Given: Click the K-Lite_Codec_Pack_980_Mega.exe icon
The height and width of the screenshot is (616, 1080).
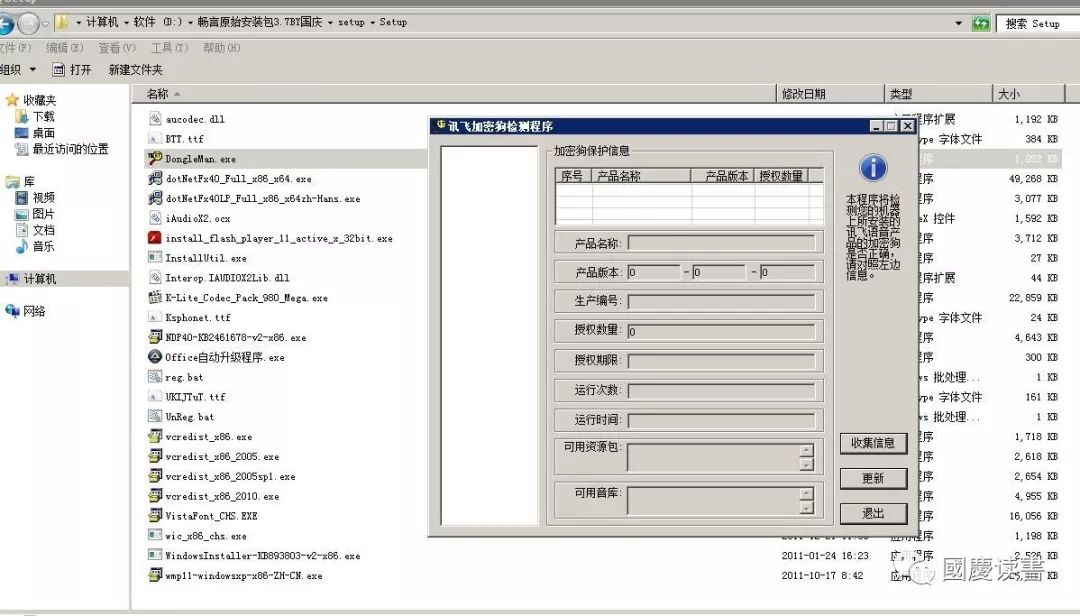Looking at the screenshot, I should [x=155, y=298].
